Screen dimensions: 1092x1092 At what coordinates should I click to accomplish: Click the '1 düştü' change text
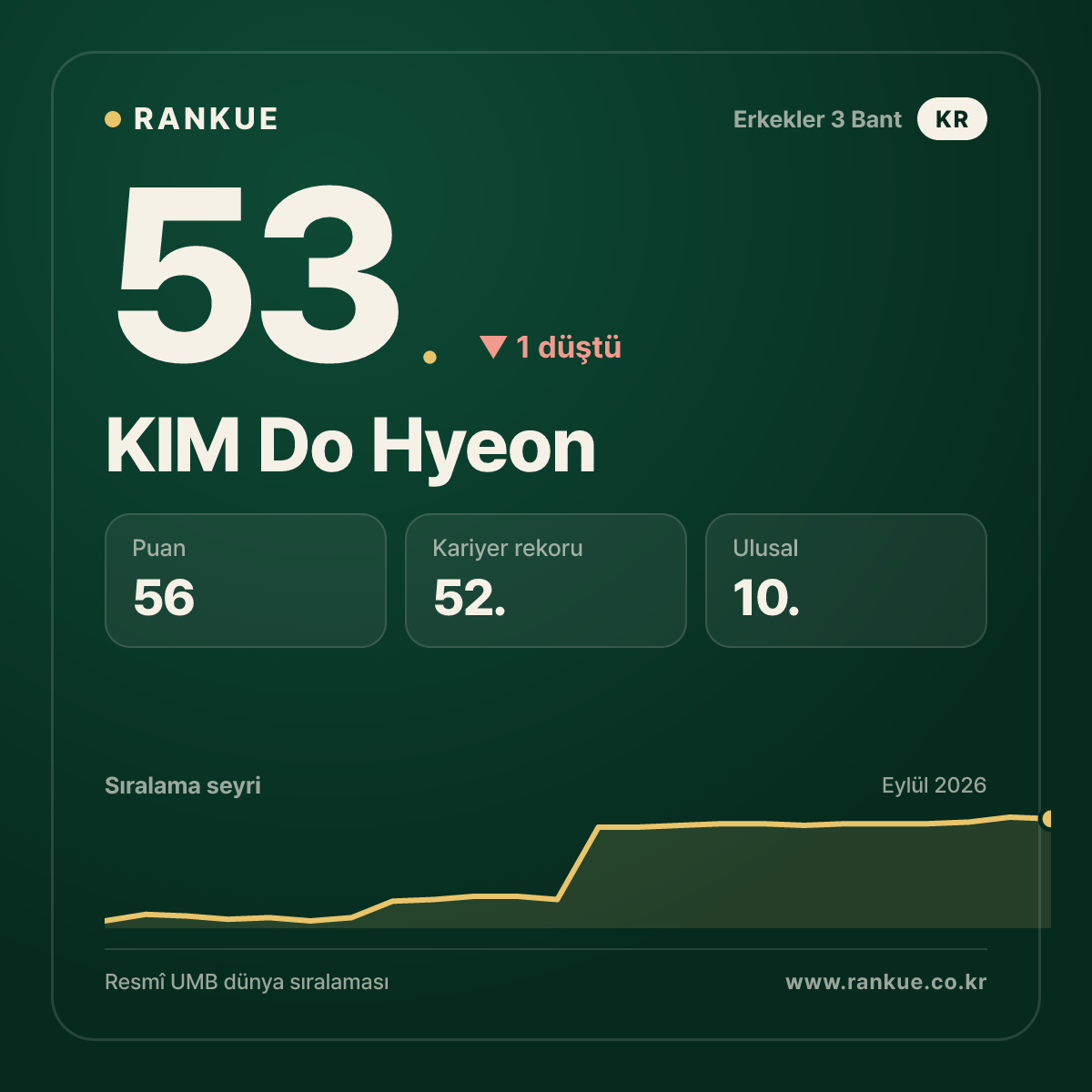[569, 347]
